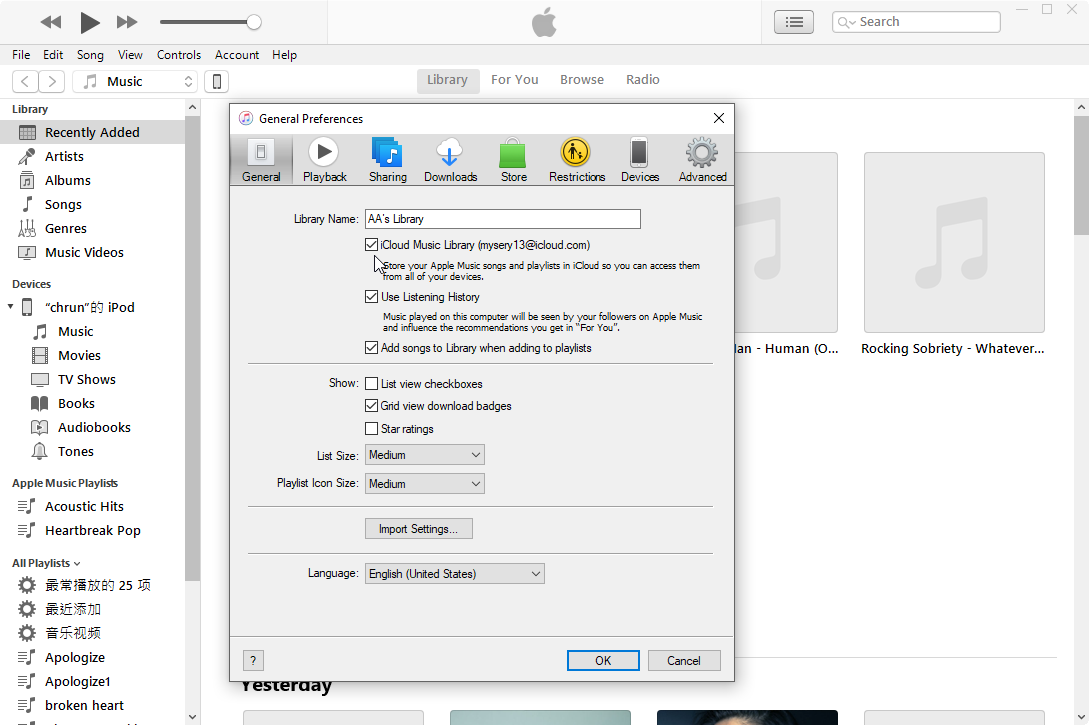The width and height of the screenshot is (1089, 725).
Task: Open the List Size dropdown
Action: (425, 455)
